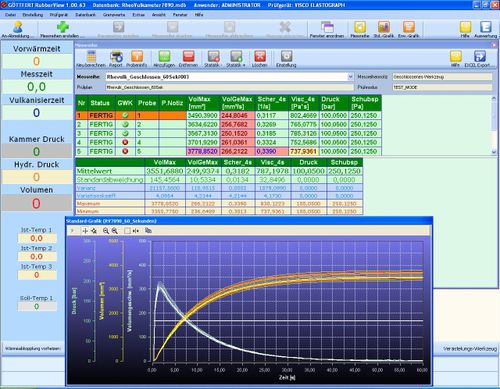
Task: Click the Report printer icon
Action: (116, 56)
